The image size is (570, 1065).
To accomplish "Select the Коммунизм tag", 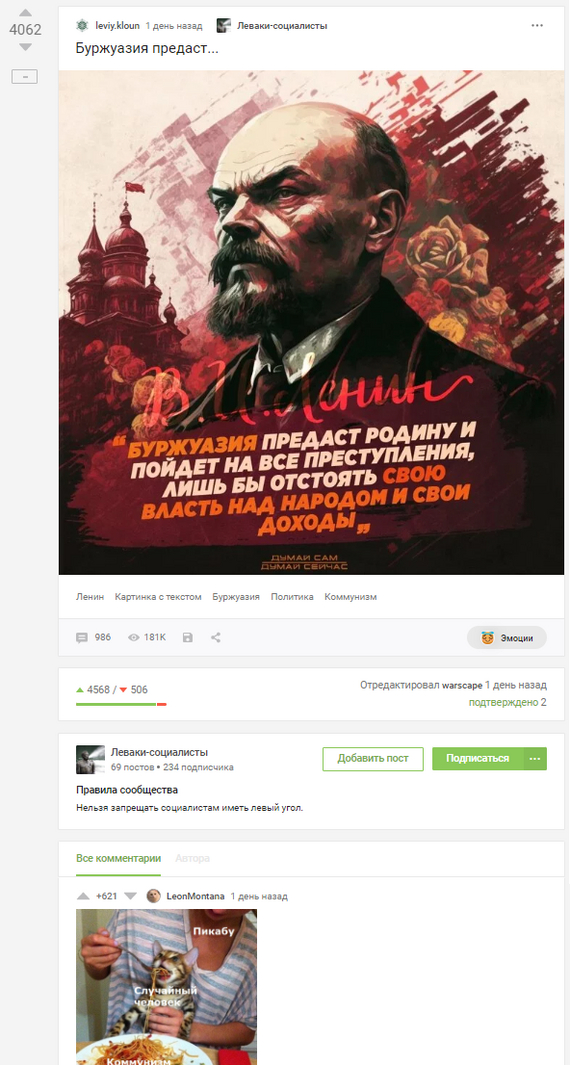I will pyautogui.click(x=351, y=597).
